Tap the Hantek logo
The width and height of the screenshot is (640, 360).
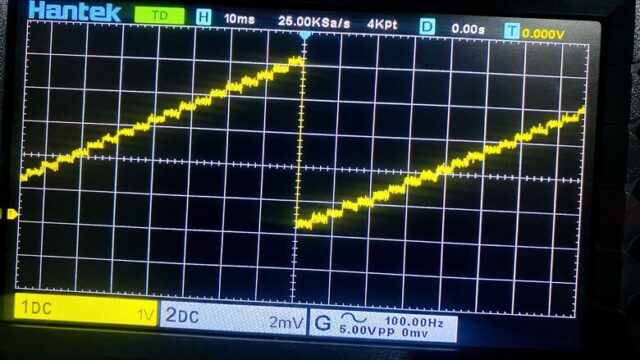point(75,11)
